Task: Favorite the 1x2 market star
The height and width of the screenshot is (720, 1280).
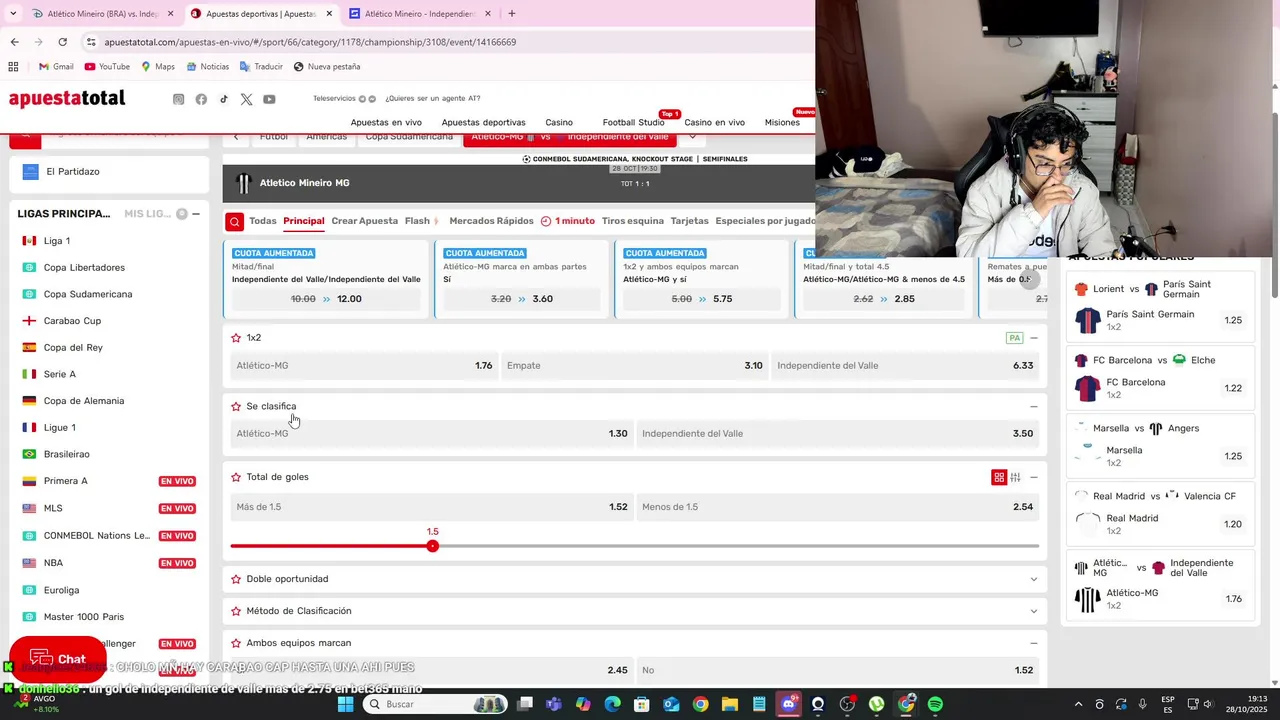Action: 236,338
